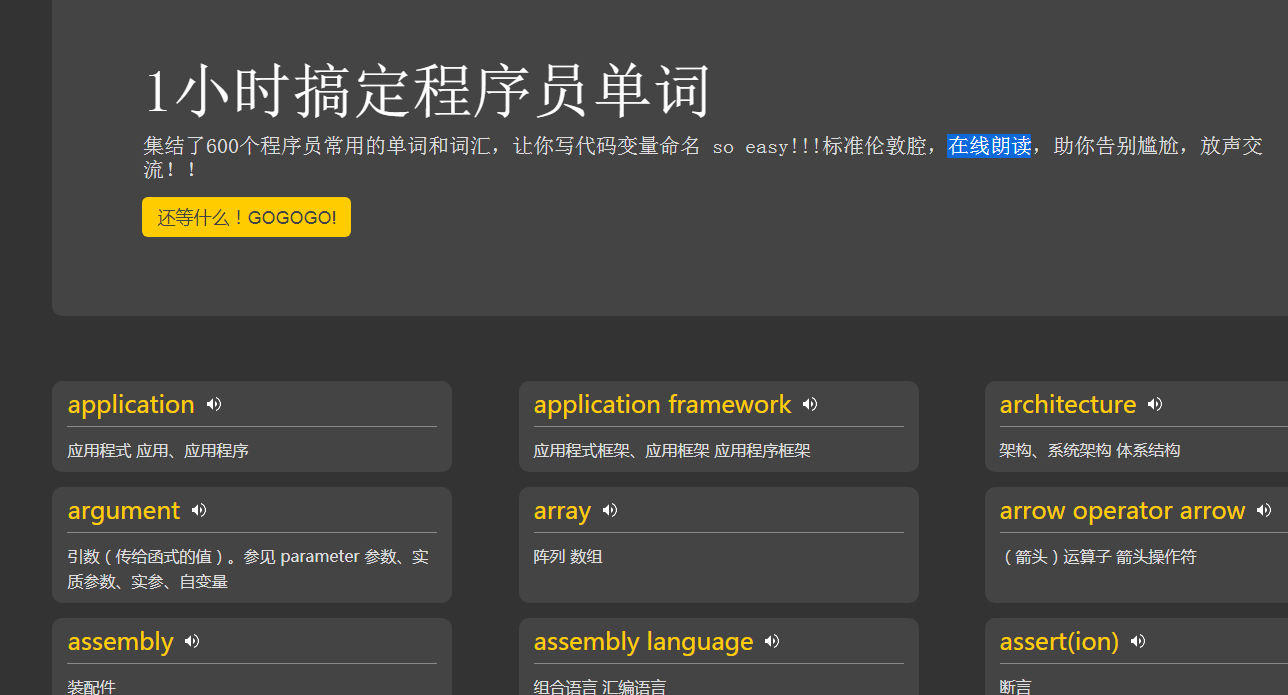
Task: Click definition 应用程式框架、应用框架 应用程序框架
Action: 672,451
